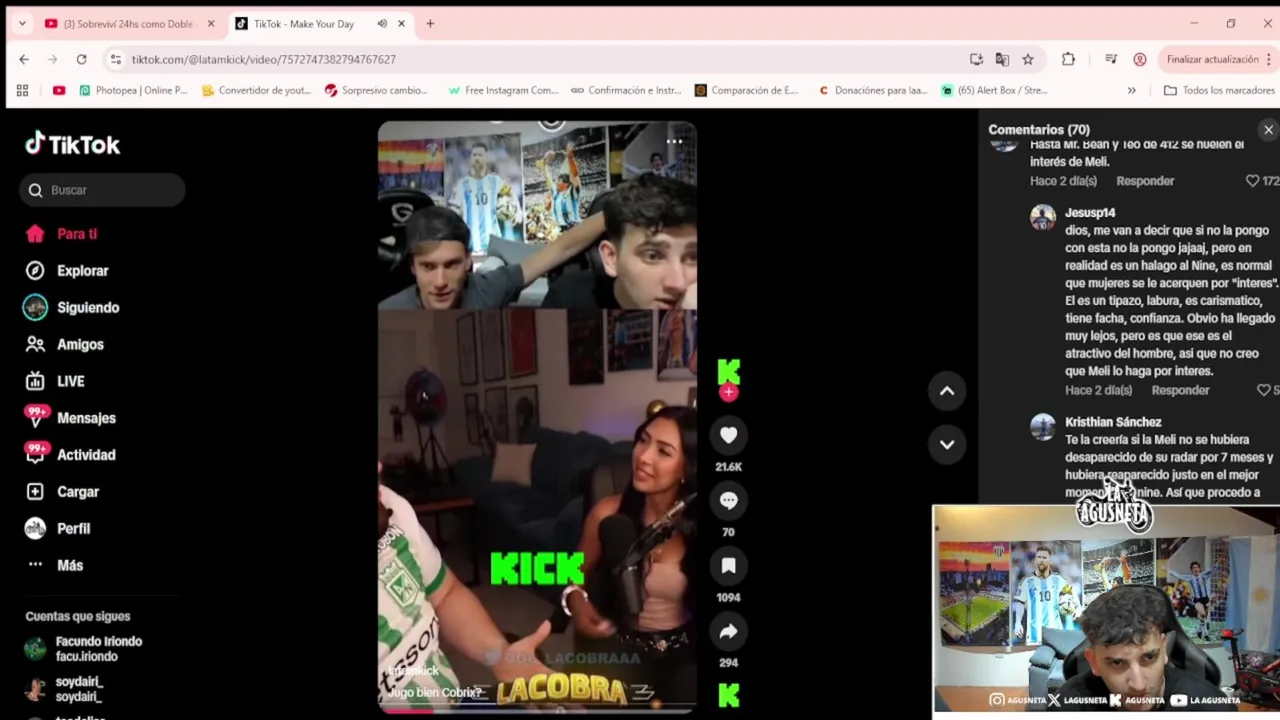Open the video three-dot options menu
Viewport: 1280px width, 720px height.
tap(674, 141)
